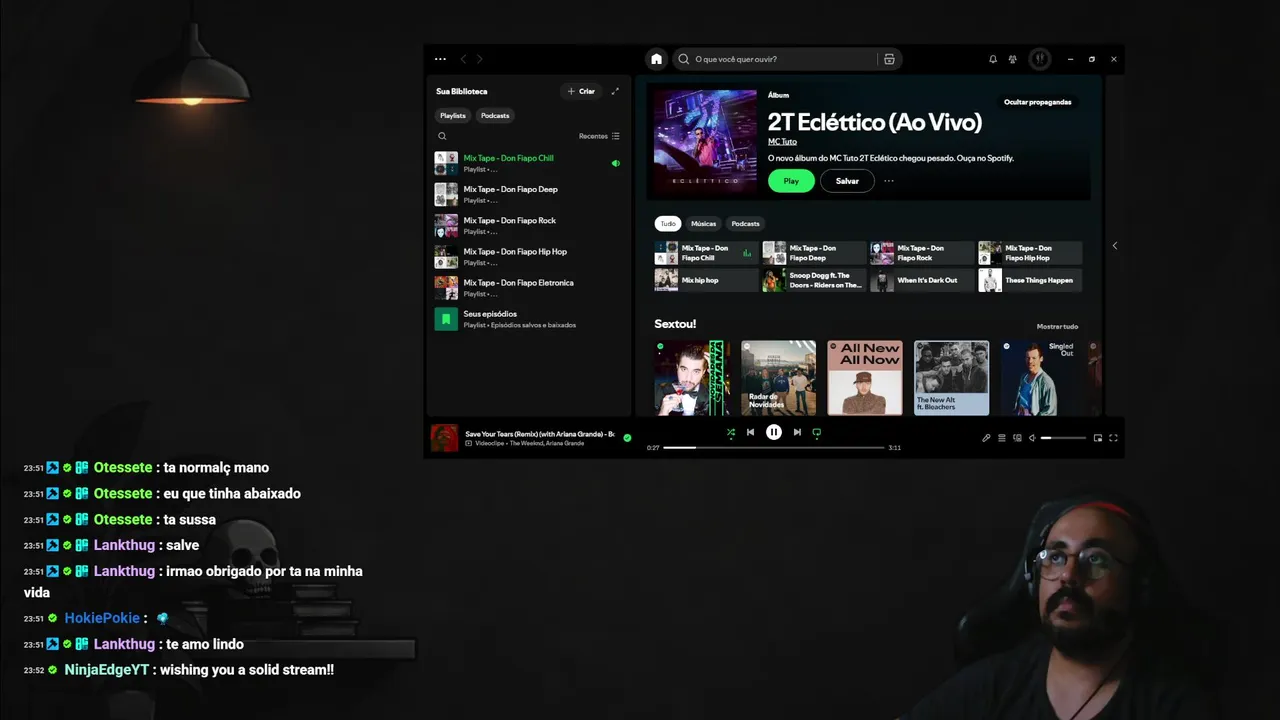
Task: Open the miniplayer
Action: pos(1098,438)
